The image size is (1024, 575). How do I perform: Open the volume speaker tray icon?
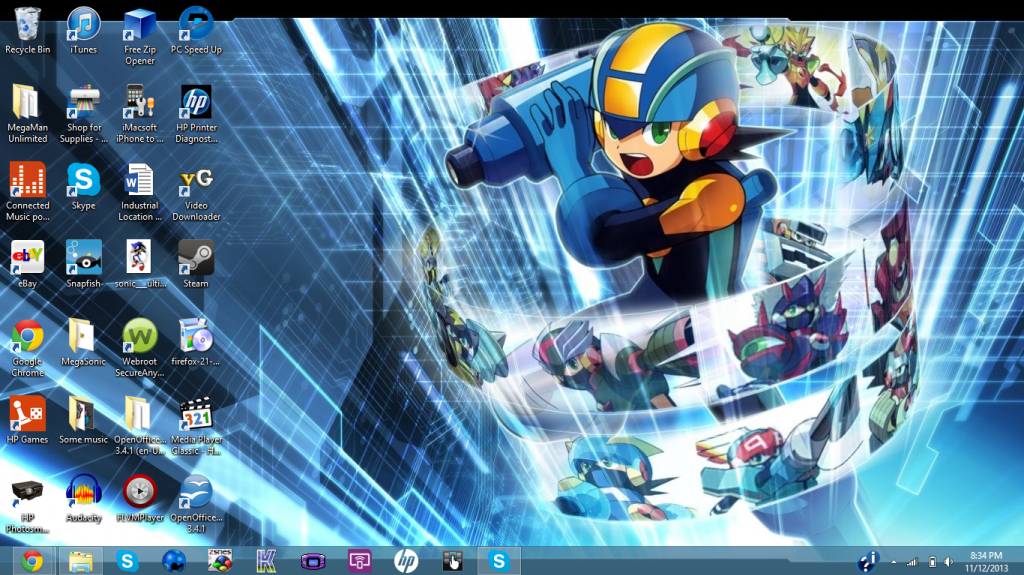(x=949, y=562)
